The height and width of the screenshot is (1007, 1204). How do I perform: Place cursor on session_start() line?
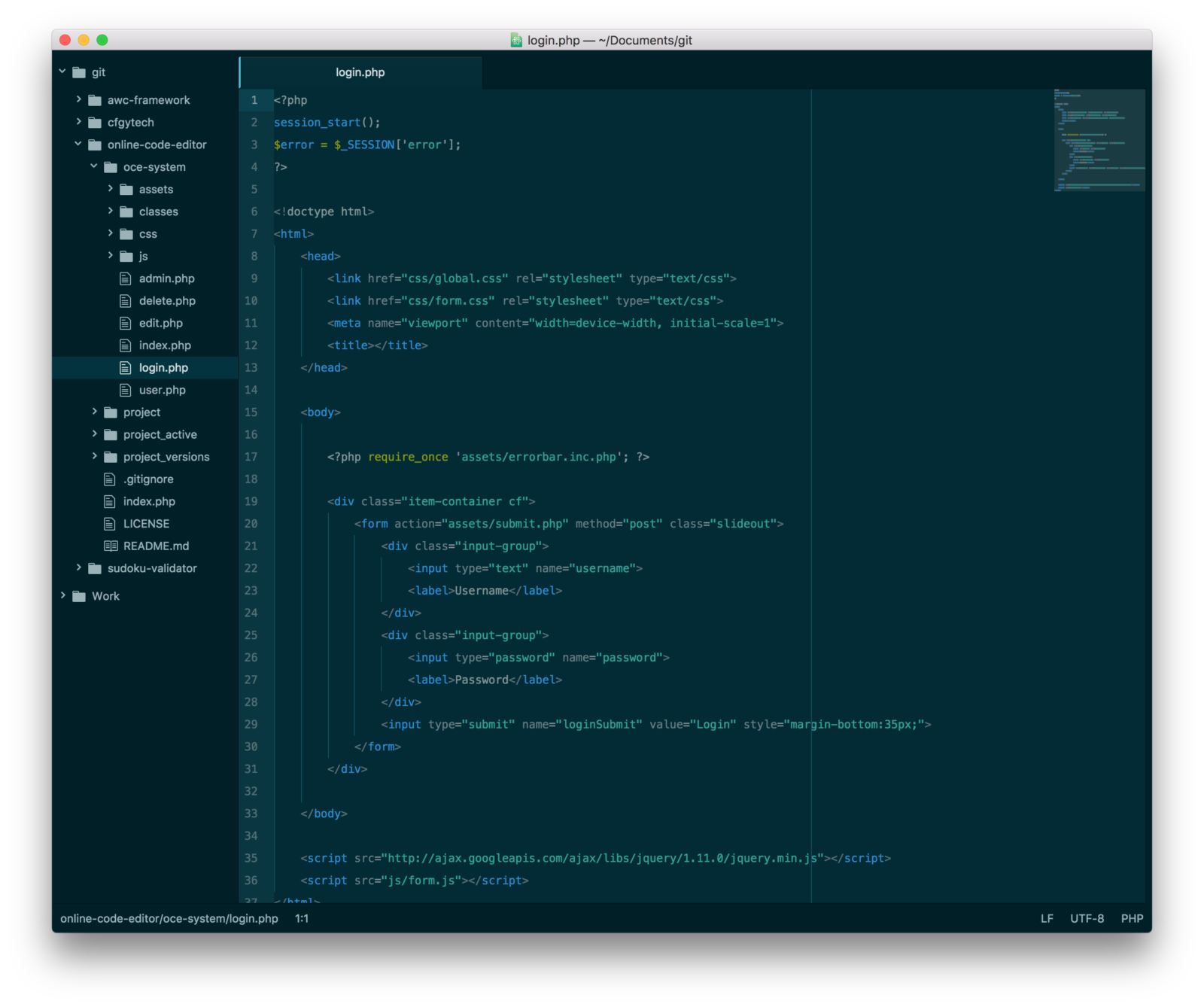pos(327,122)
